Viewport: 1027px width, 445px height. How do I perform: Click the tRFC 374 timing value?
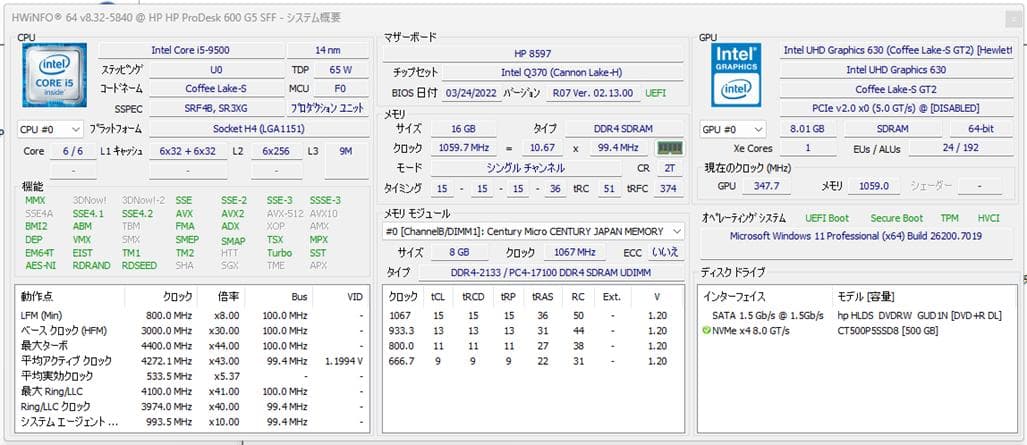click(668, 189)
